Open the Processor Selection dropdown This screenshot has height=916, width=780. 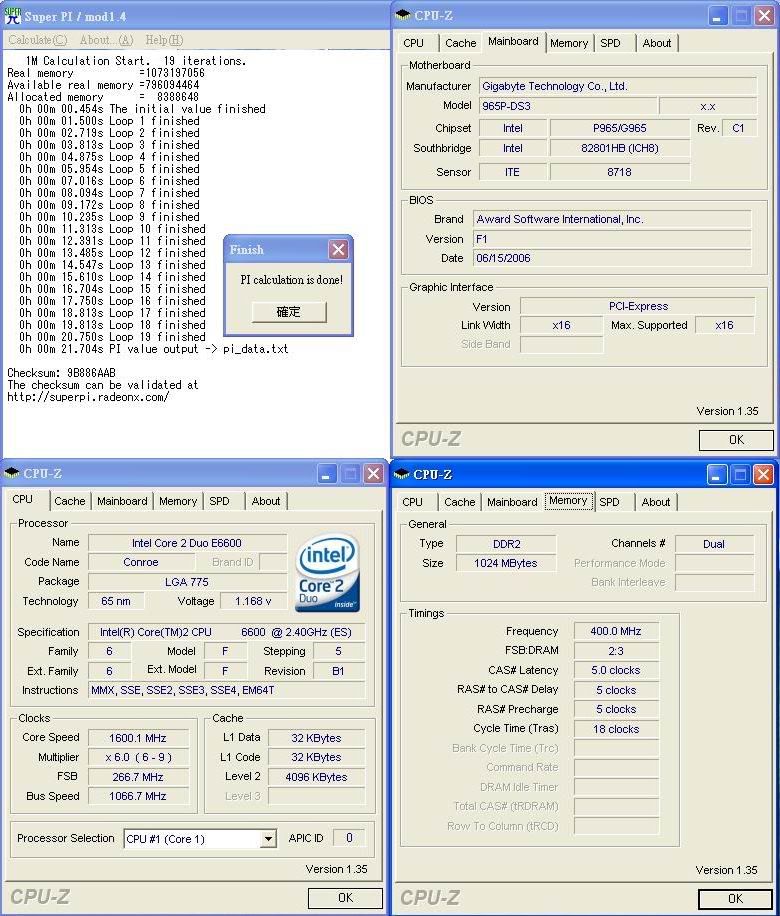coord(268,839)
